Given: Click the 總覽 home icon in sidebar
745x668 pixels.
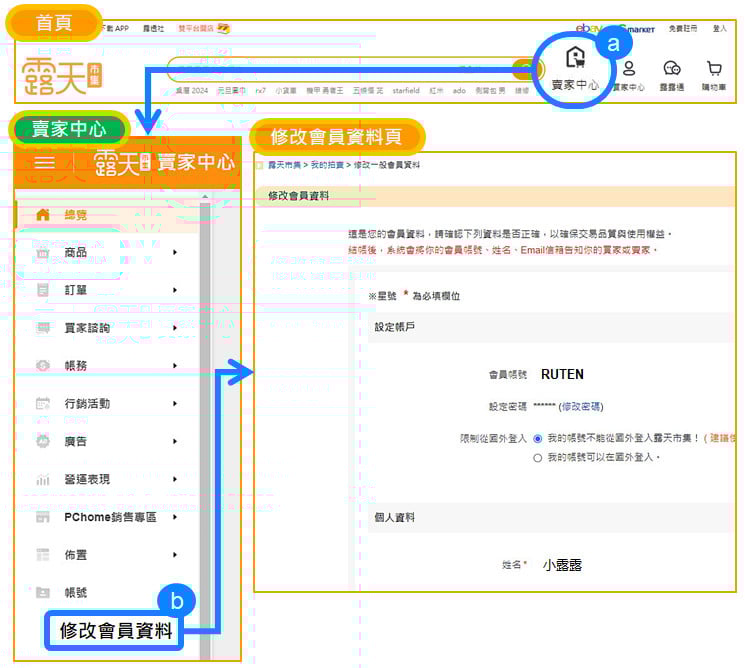Looking at the screenshot, I should point(43,214).
